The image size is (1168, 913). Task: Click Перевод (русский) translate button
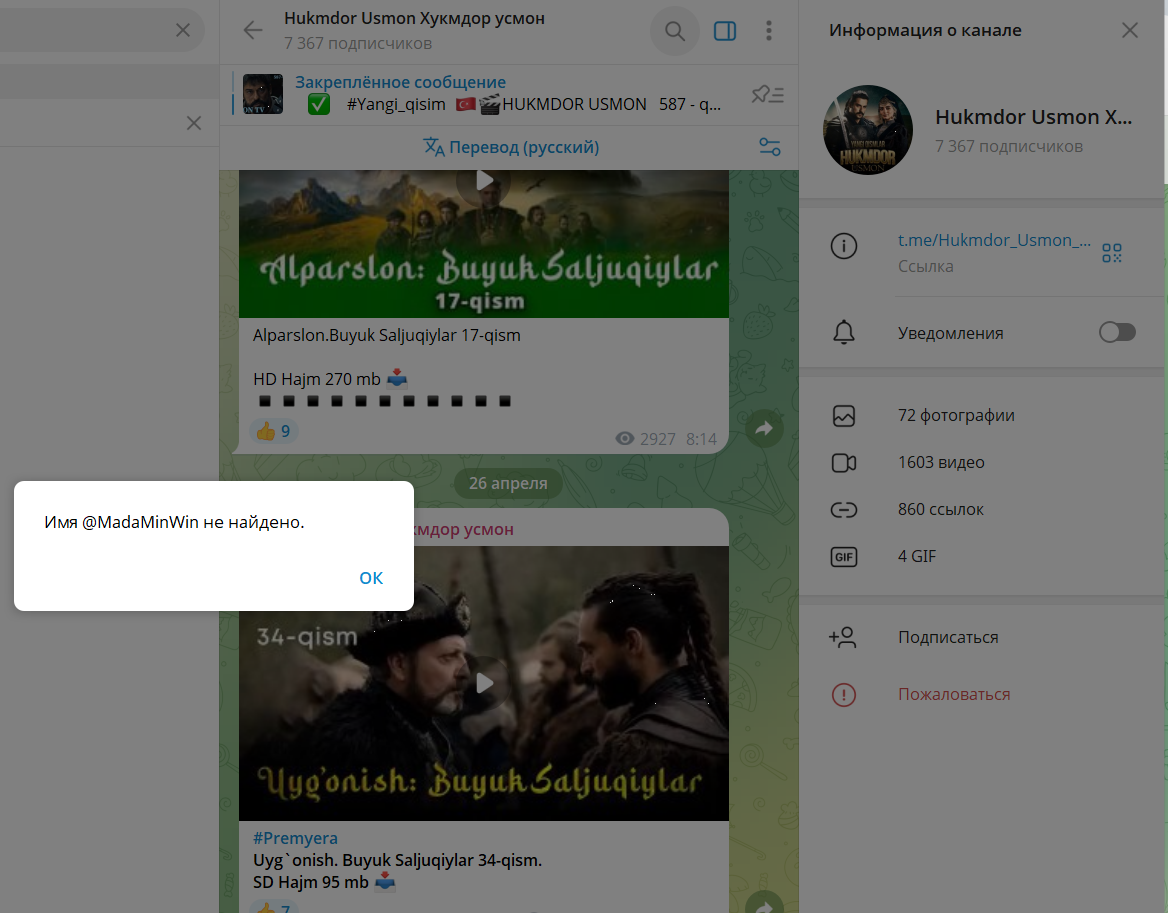[511, 147]
